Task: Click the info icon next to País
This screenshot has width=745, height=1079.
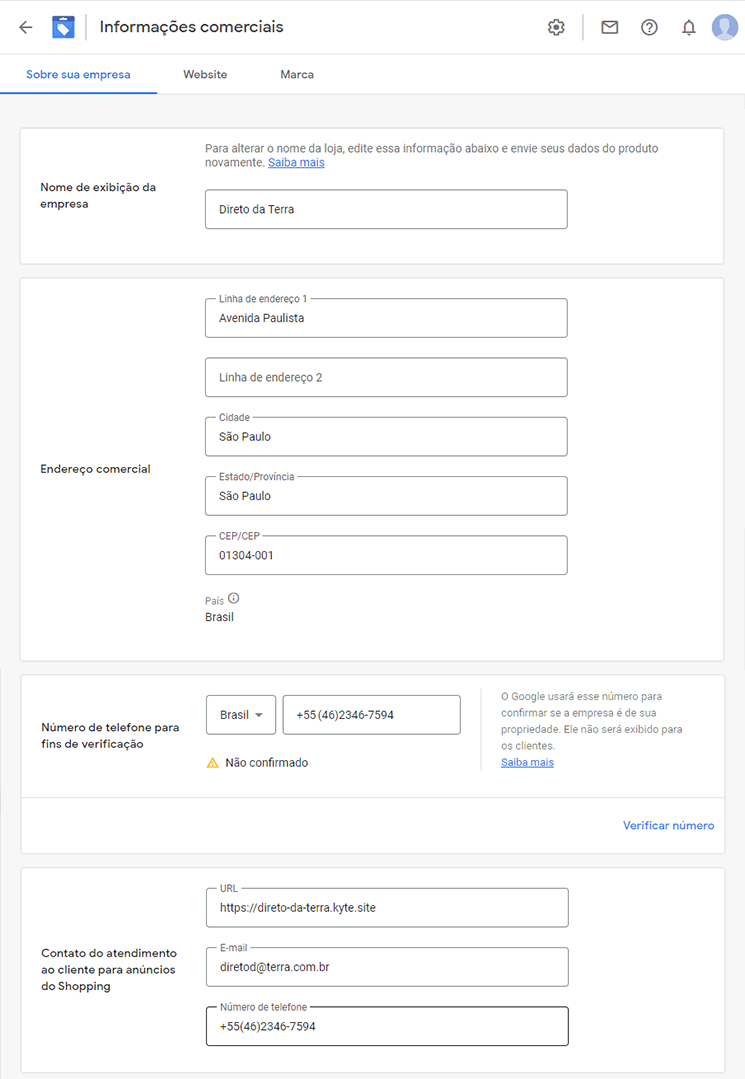Action: [x=234, y=598]
